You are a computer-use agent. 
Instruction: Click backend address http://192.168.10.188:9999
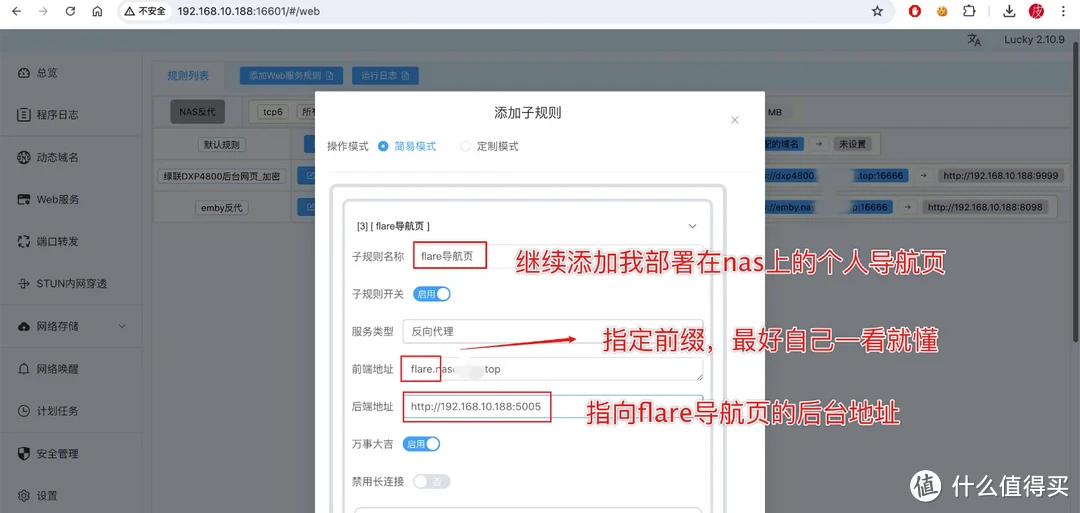point(1000,176)
